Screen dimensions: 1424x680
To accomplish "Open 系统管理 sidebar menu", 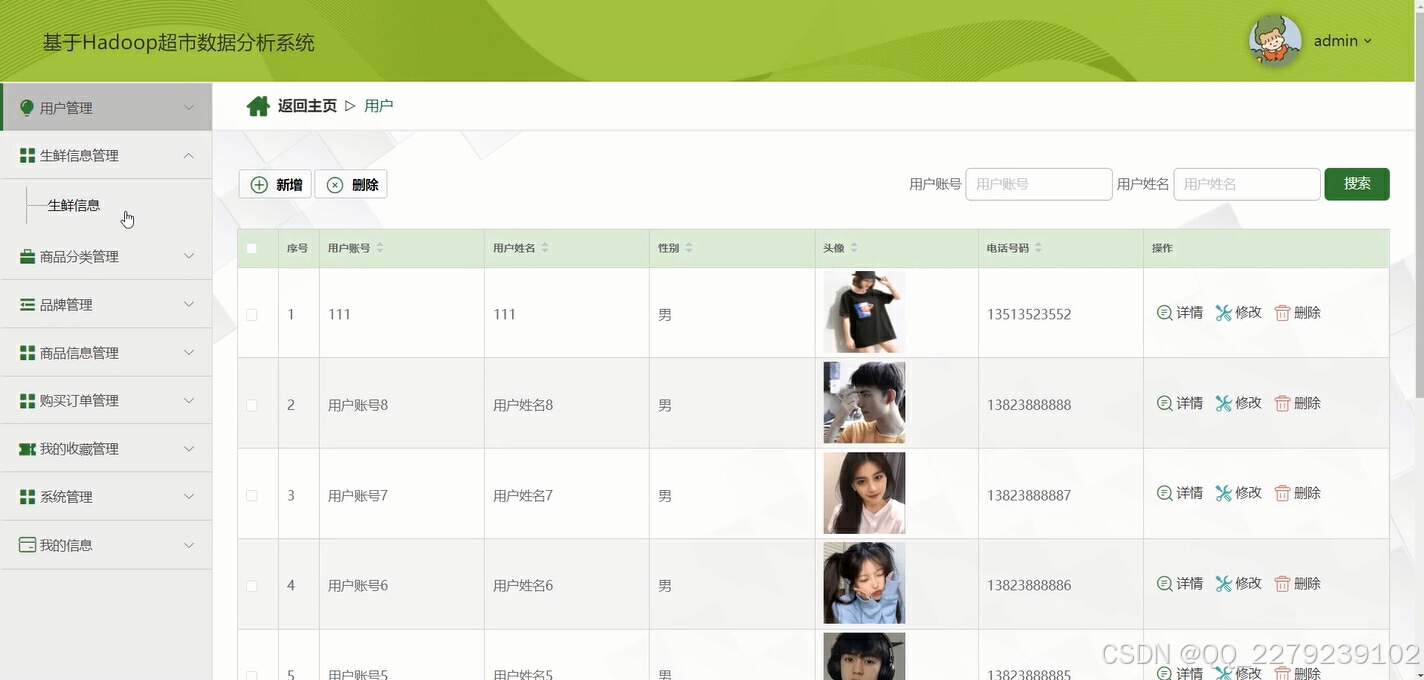I will click(106, 497).
